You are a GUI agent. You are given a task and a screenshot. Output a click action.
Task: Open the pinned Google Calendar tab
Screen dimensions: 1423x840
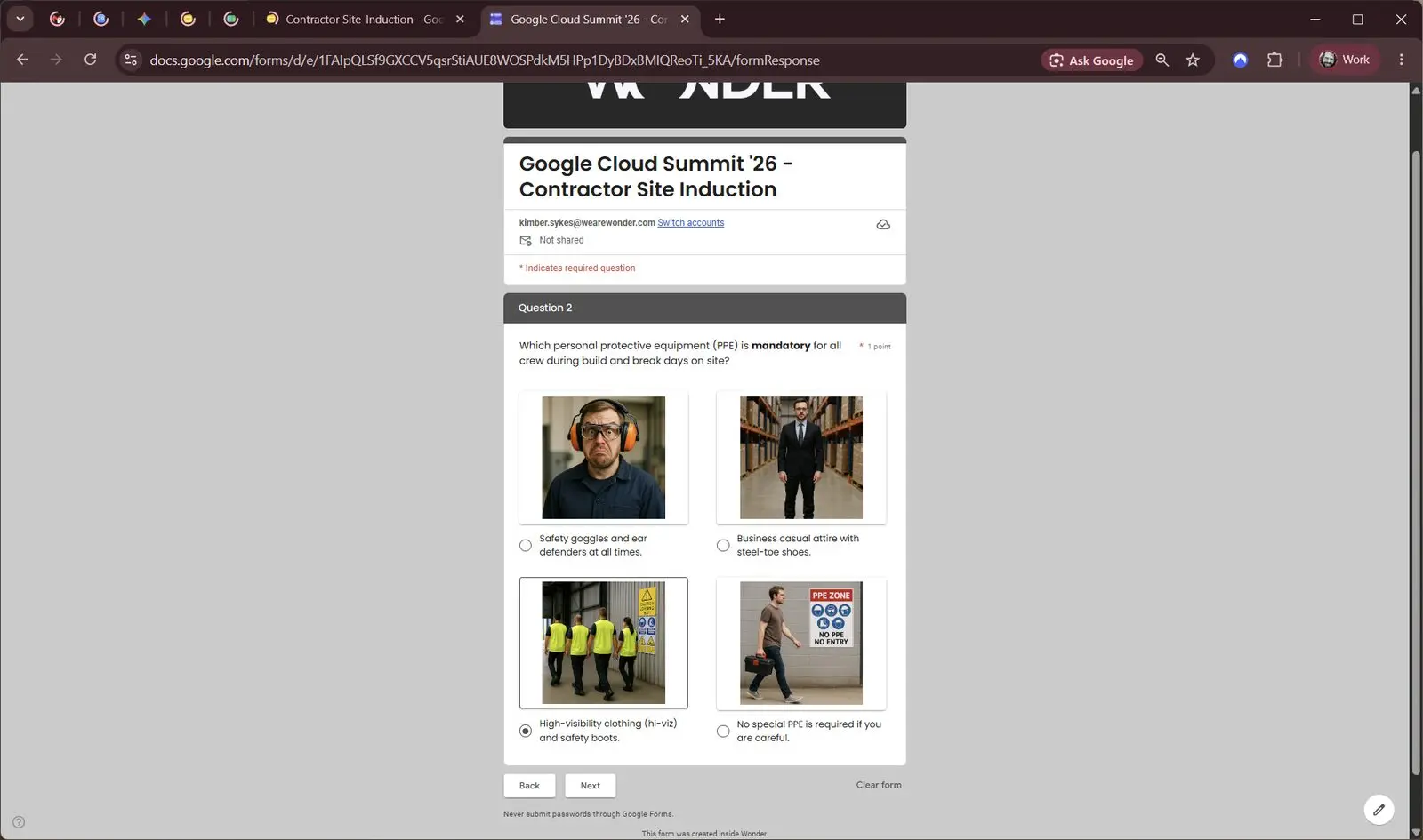point(100,19)
